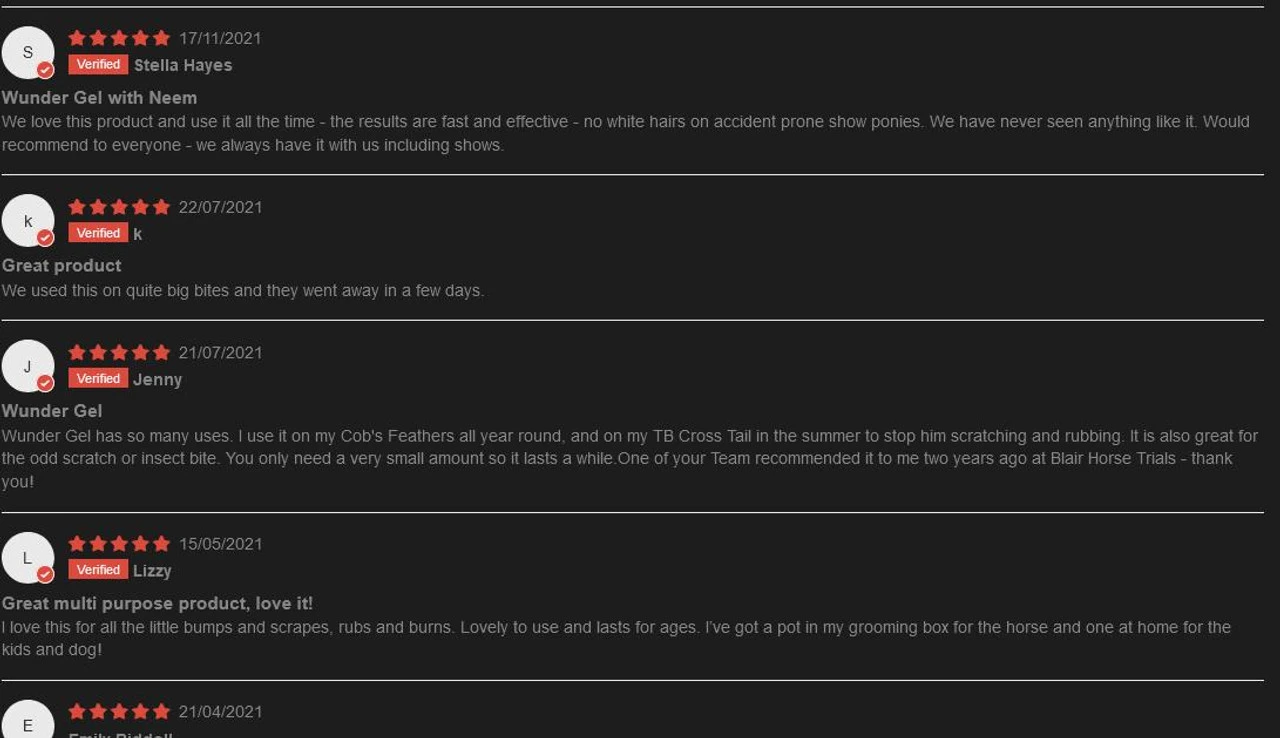Click Lizzy's avatar circle with 'L'
The height and width of the screenshot is (738, 1280).
(x=28, y=558)
